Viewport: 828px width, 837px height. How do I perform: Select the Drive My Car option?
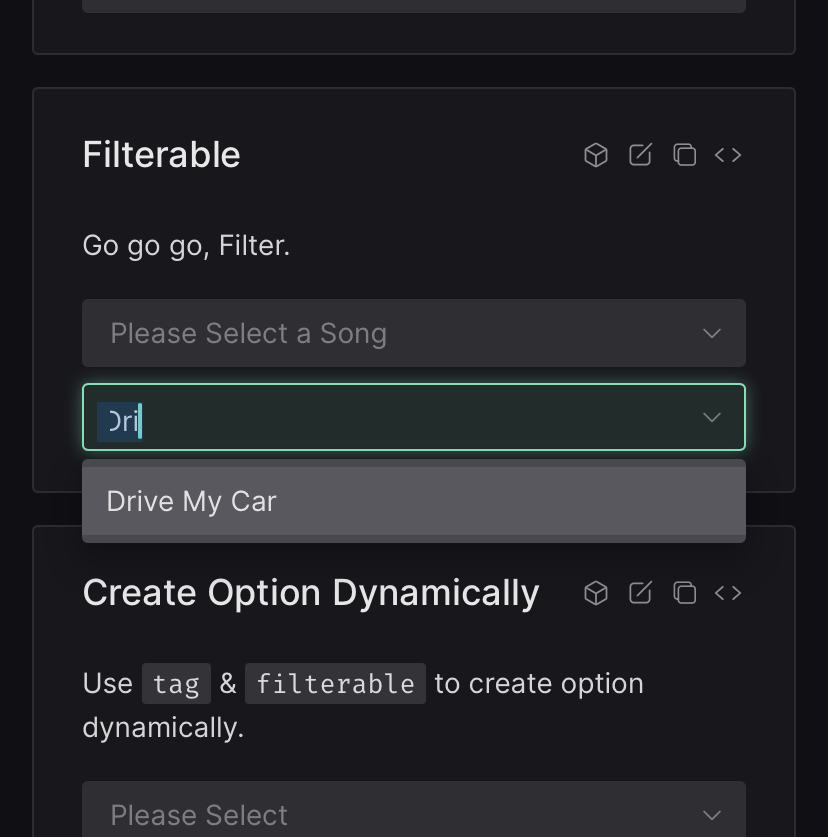(190, 501)
